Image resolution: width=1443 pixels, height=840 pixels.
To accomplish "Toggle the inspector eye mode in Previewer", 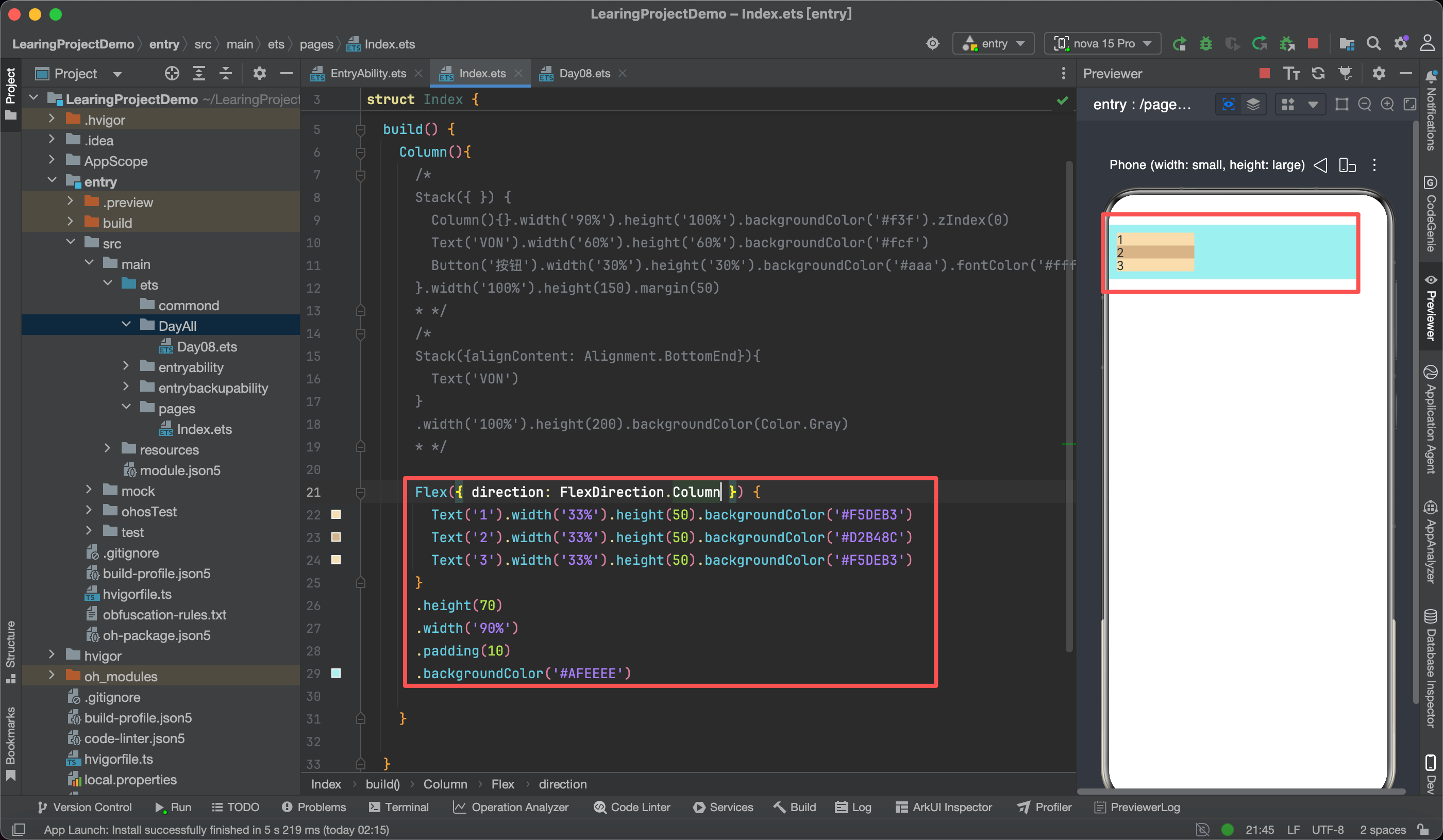I will tap(1228, 104).
